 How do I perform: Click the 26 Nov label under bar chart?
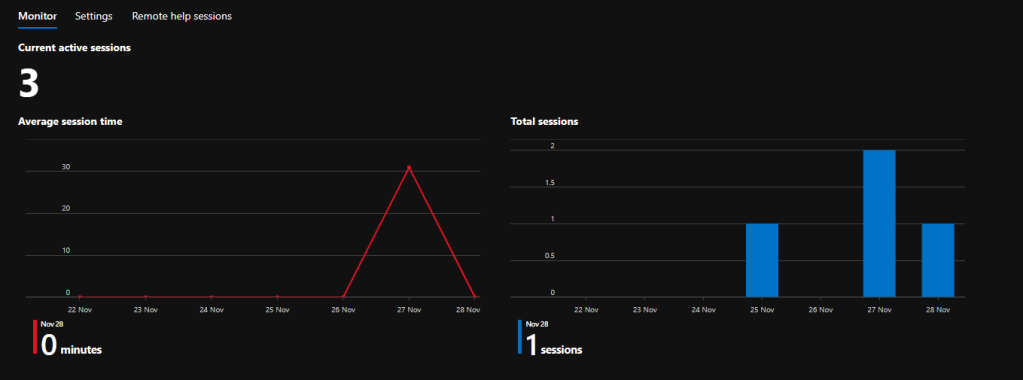[821, 309]
